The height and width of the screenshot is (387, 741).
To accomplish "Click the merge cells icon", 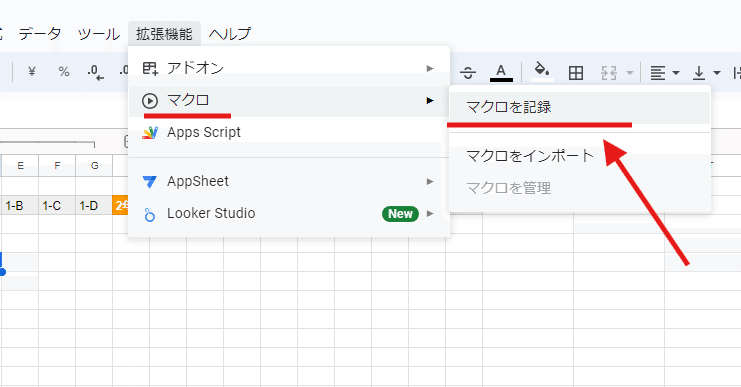I will pyautogui.click(x=609, y=73).
